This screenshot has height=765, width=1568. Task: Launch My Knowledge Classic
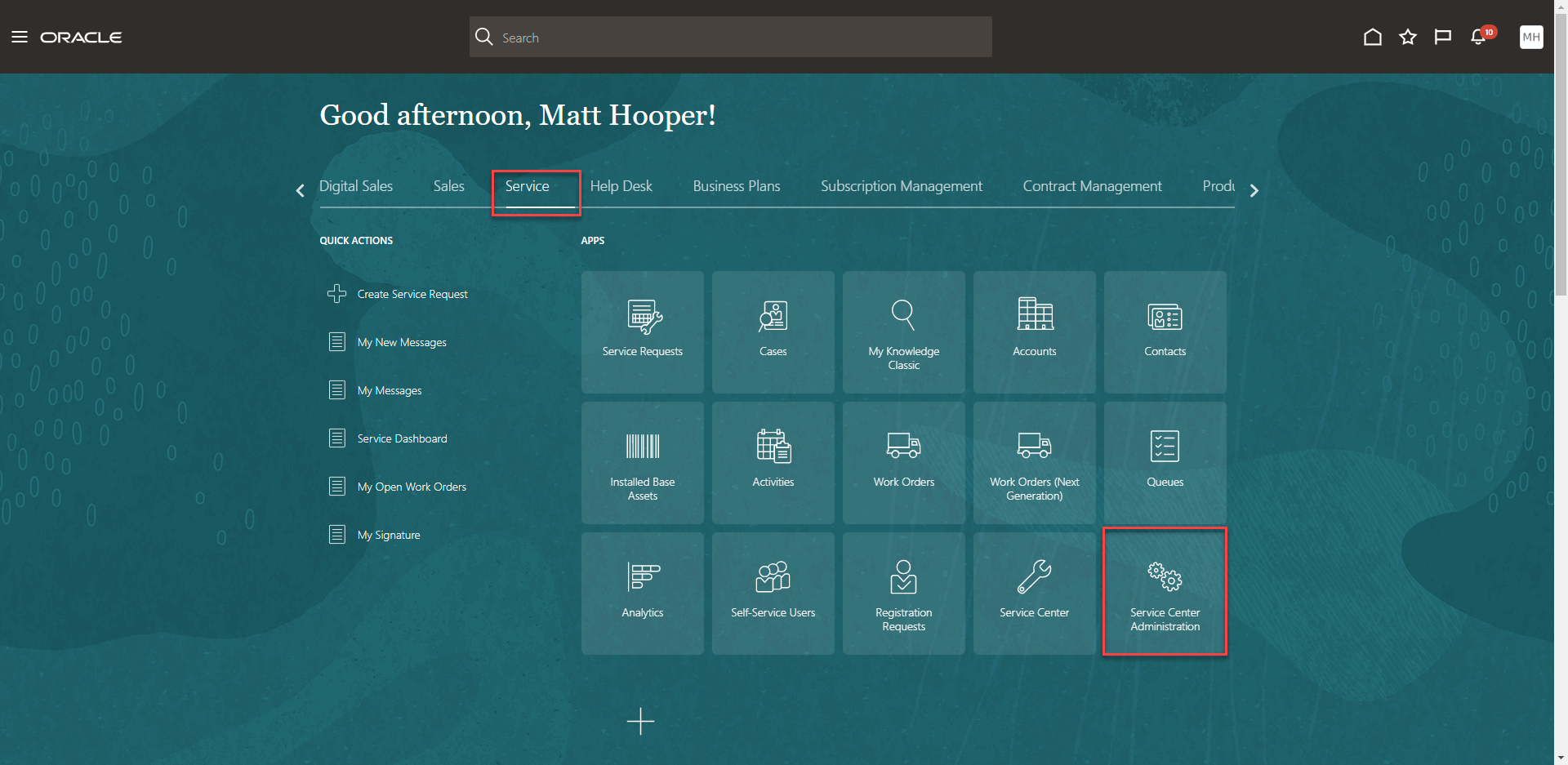tap(904, 331)
